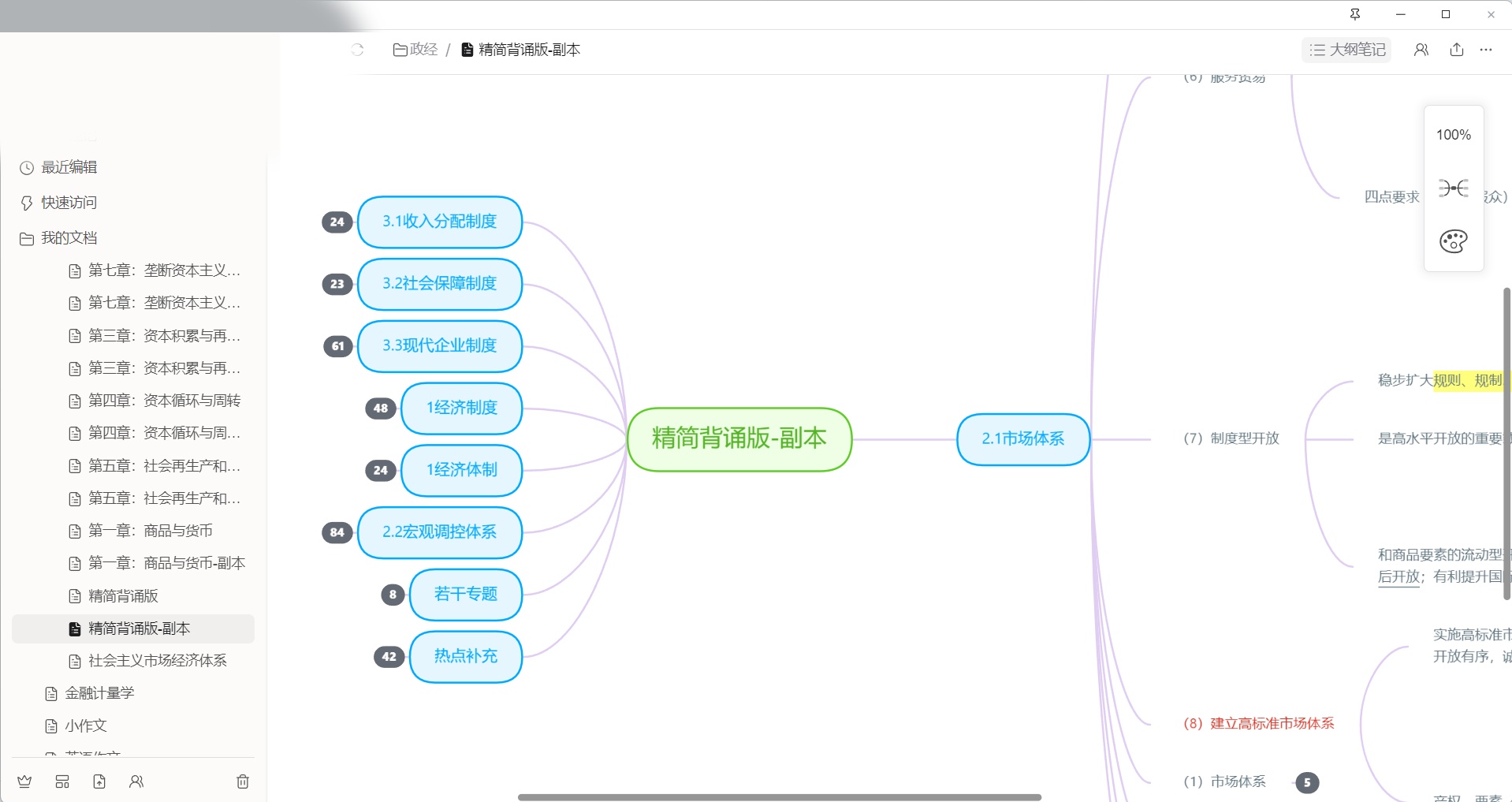Click the import file icon in sidebar footer

coord(99,781)
